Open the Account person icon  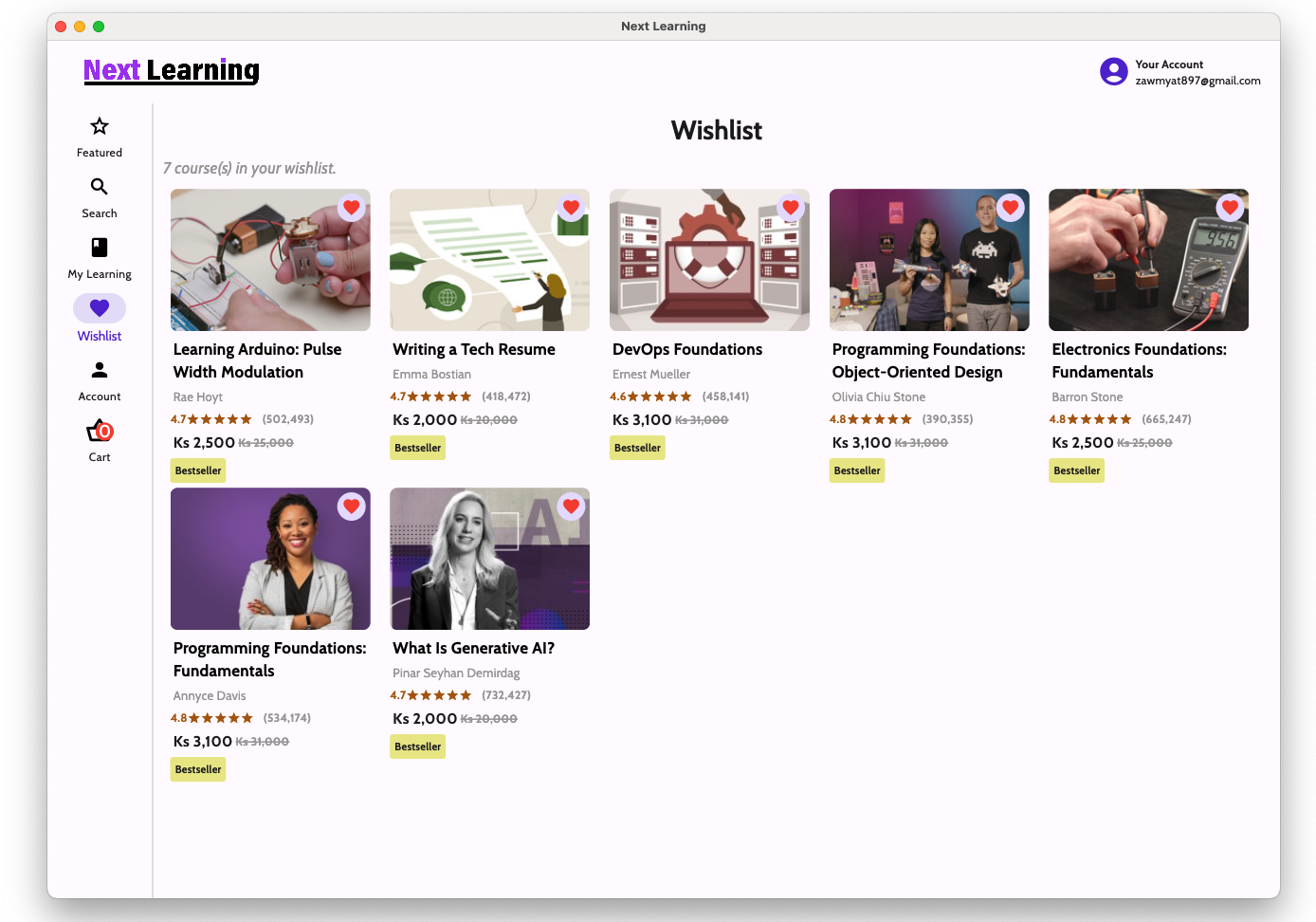pyautogui.click(x=100, y=370)
